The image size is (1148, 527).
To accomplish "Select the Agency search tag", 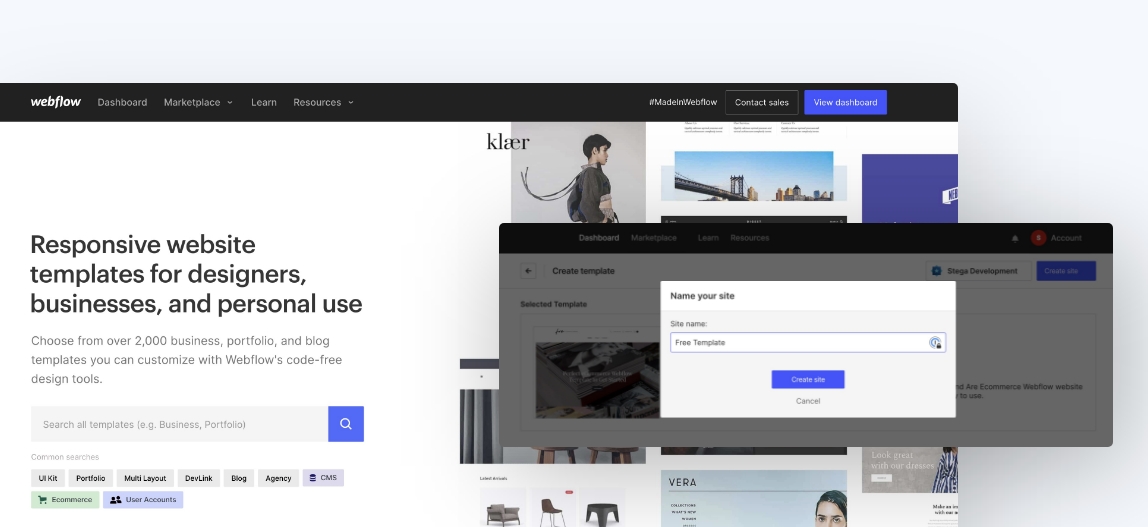I will (278, 478).
